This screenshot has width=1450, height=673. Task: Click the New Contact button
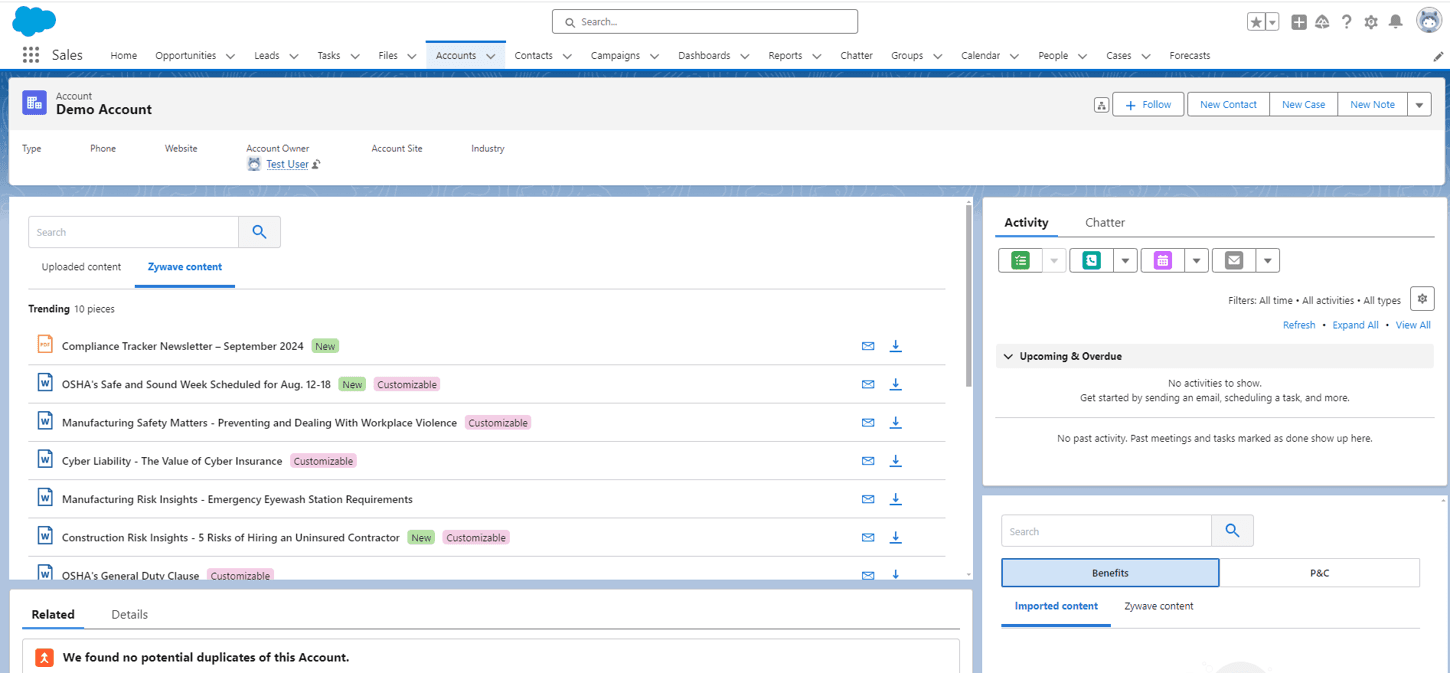tap(1228, 105)
